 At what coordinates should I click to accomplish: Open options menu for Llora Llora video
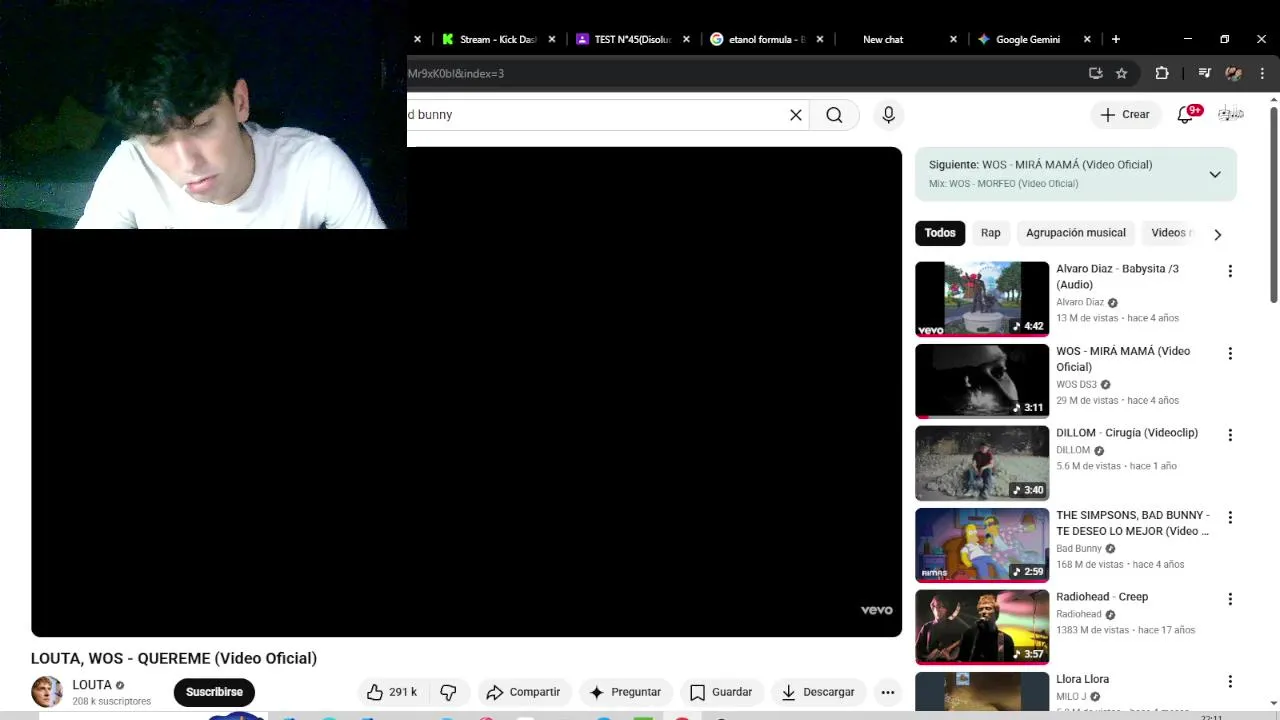click(1230, 681)
